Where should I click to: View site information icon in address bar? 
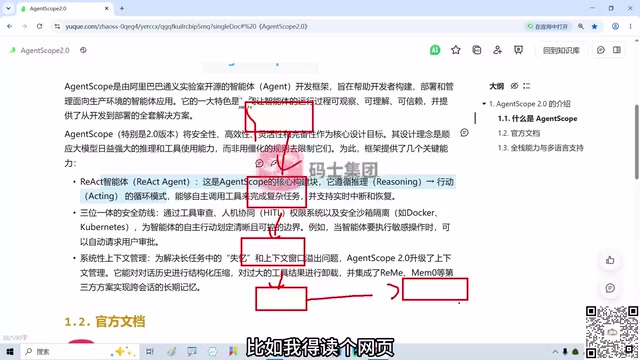pos(57,27)
